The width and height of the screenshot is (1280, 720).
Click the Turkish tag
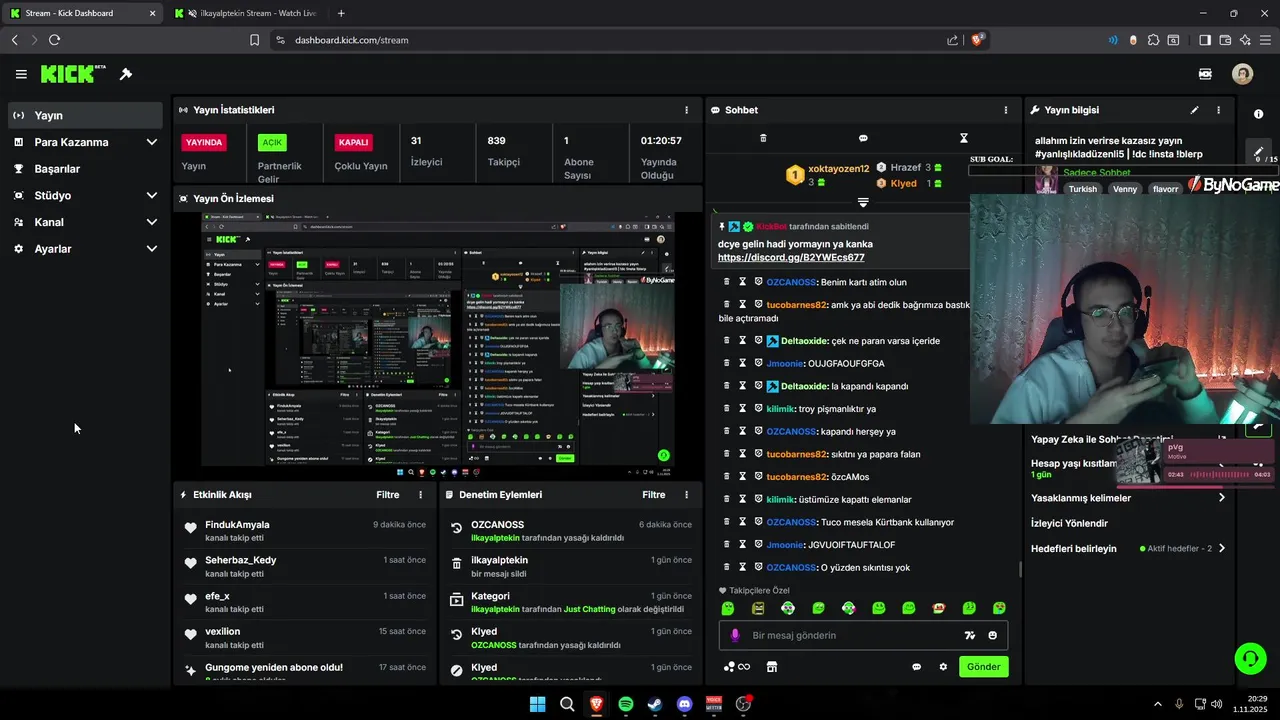click(x=1082, y=189)
